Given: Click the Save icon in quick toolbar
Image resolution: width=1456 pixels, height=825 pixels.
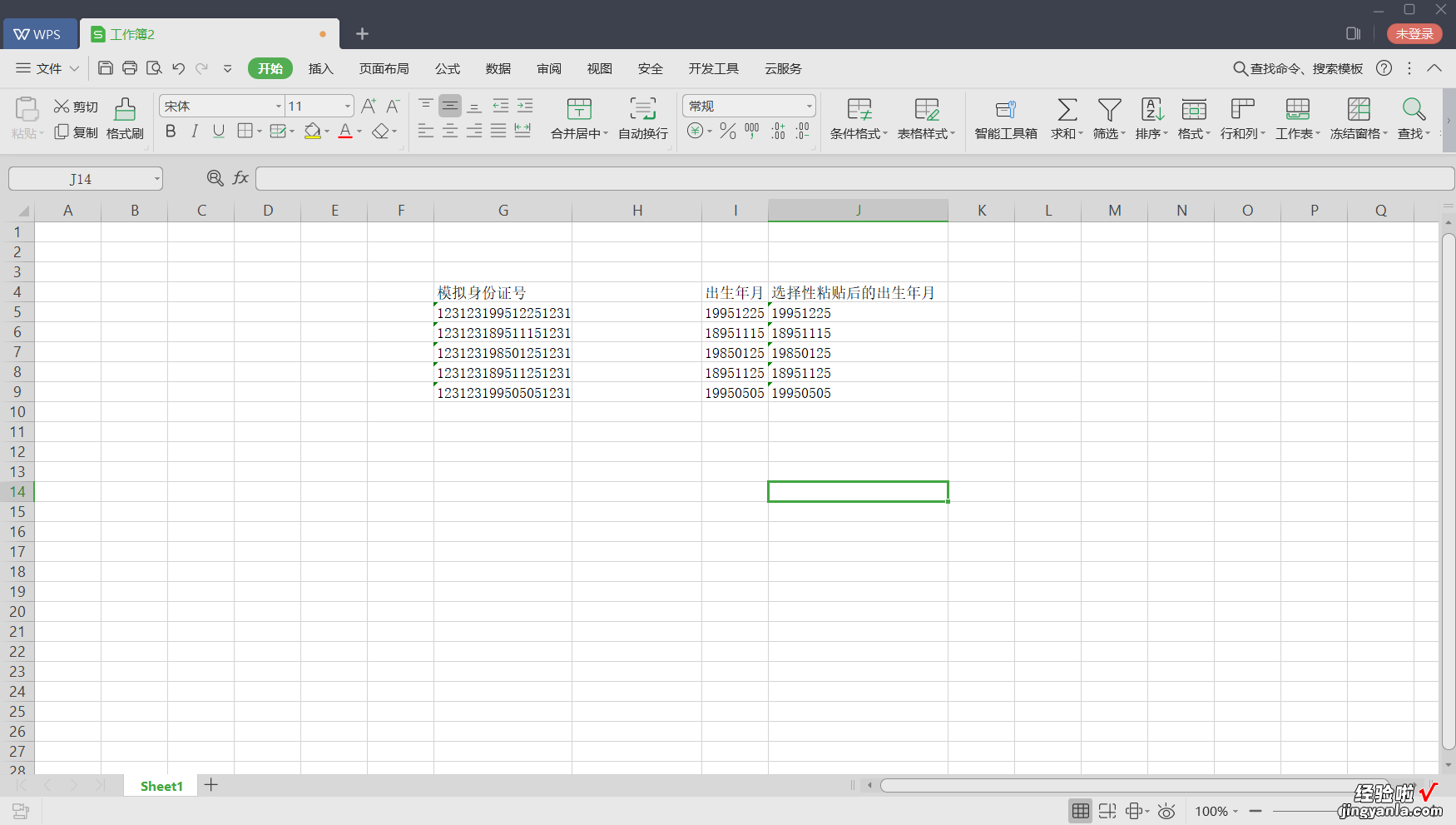Looking at the screenshot, I should point(106,68).
